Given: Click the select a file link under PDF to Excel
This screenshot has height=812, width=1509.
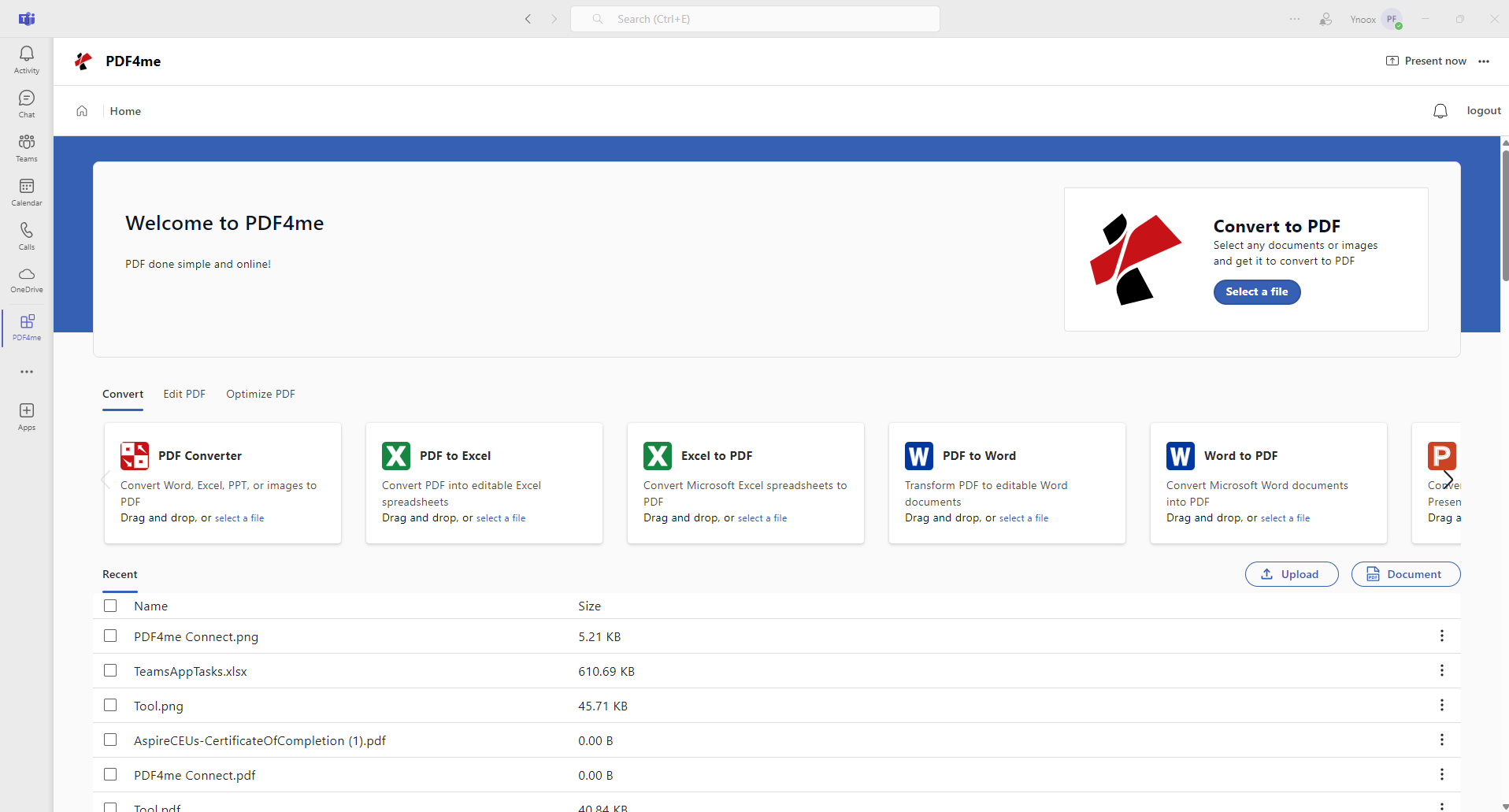Looking at the screenshot, I should [x=501, y=517].
